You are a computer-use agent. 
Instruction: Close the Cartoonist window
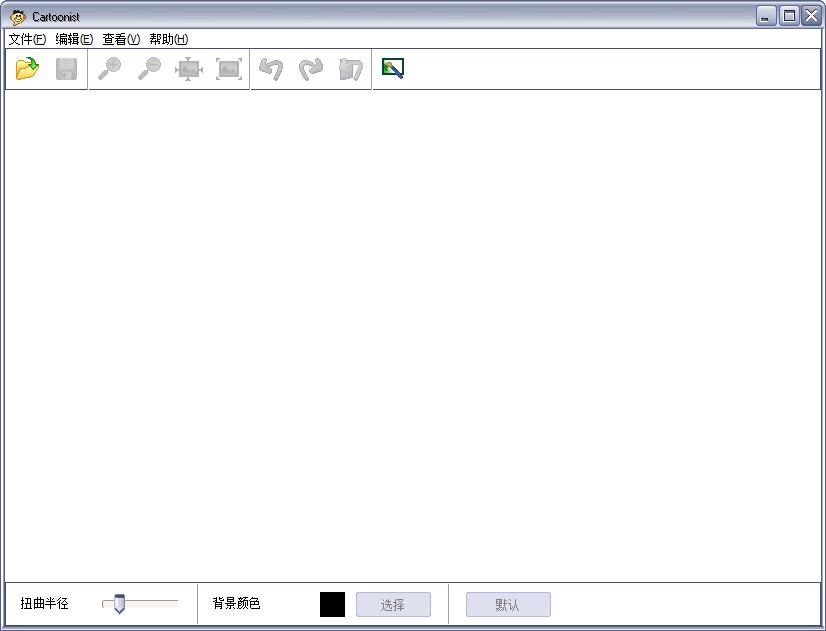[x=812, y=16]
